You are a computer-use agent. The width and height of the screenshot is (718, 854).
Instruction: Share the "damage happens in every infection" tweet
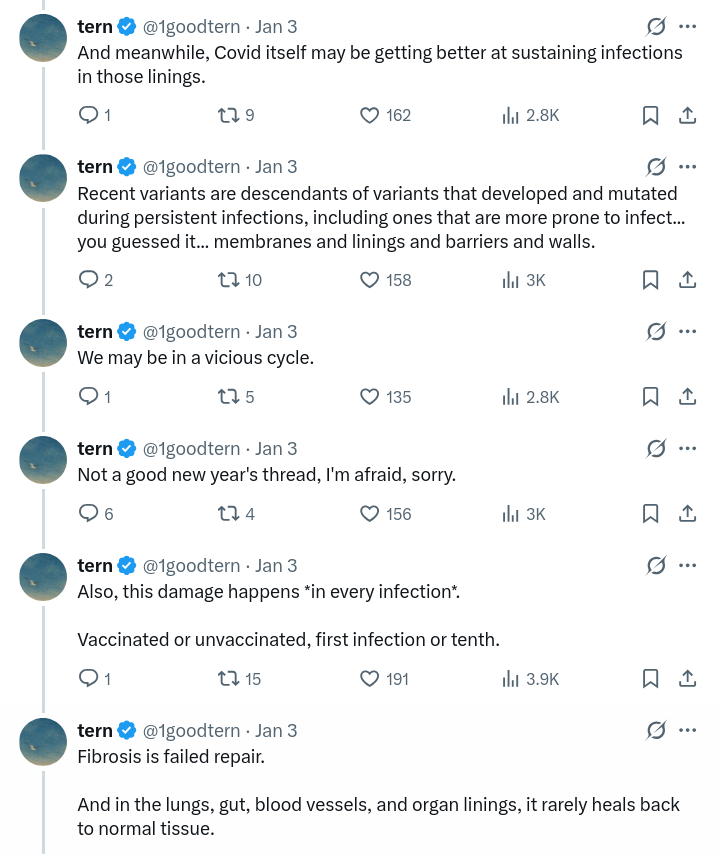pyautogui.click(x=688, y=679)
